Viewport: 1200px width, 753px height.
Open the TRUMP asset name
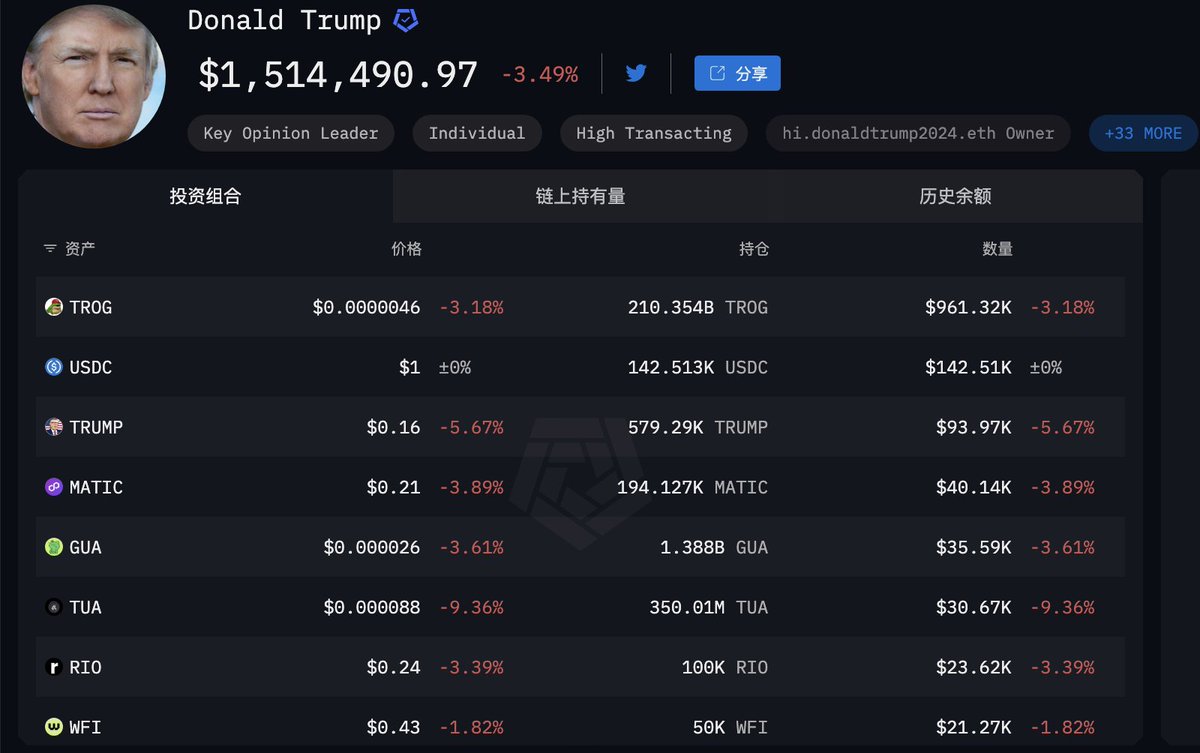96,427
